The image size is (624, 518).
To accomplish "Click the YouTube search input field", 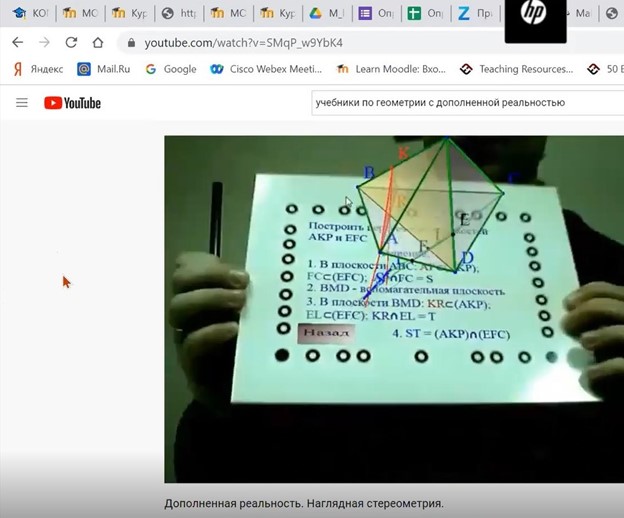I will click(x=460, y=102).
